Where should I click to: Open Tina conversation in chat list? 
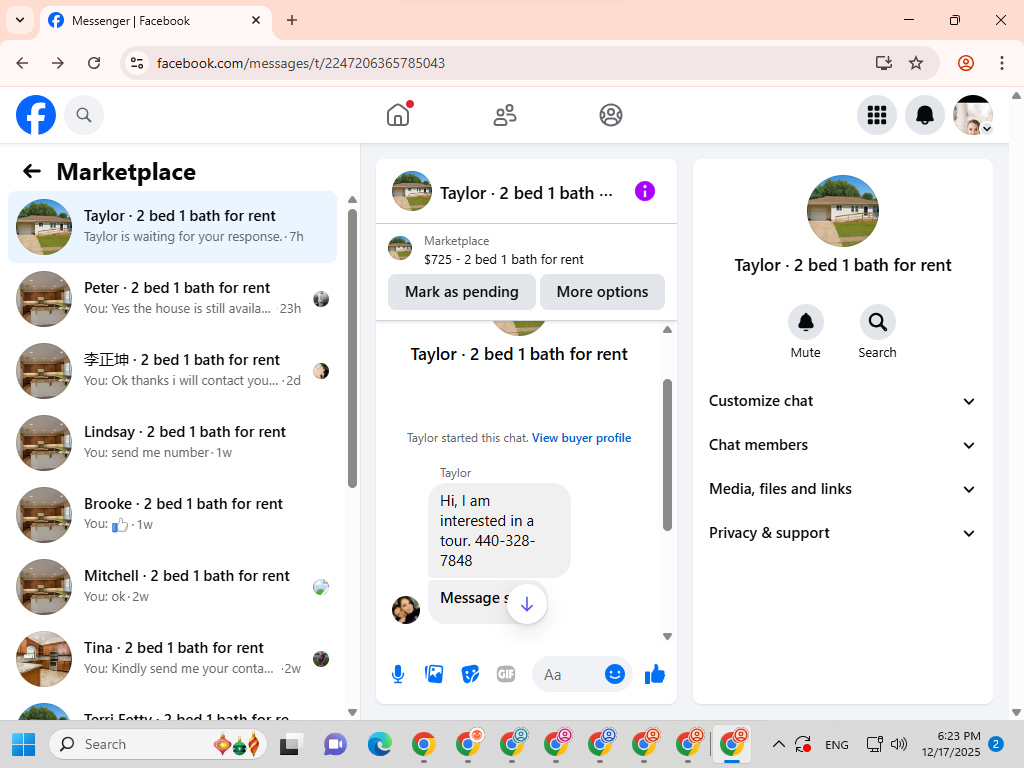tap(172, 658)
